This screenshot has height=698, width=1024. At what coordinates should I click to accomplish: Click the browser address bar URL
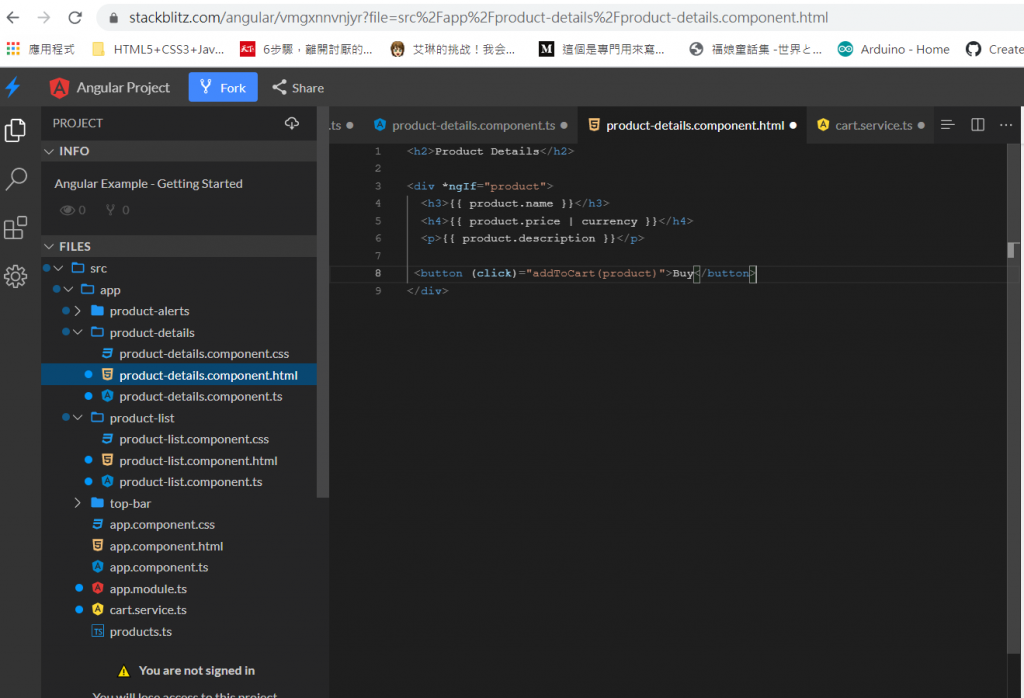pos(478,18)
